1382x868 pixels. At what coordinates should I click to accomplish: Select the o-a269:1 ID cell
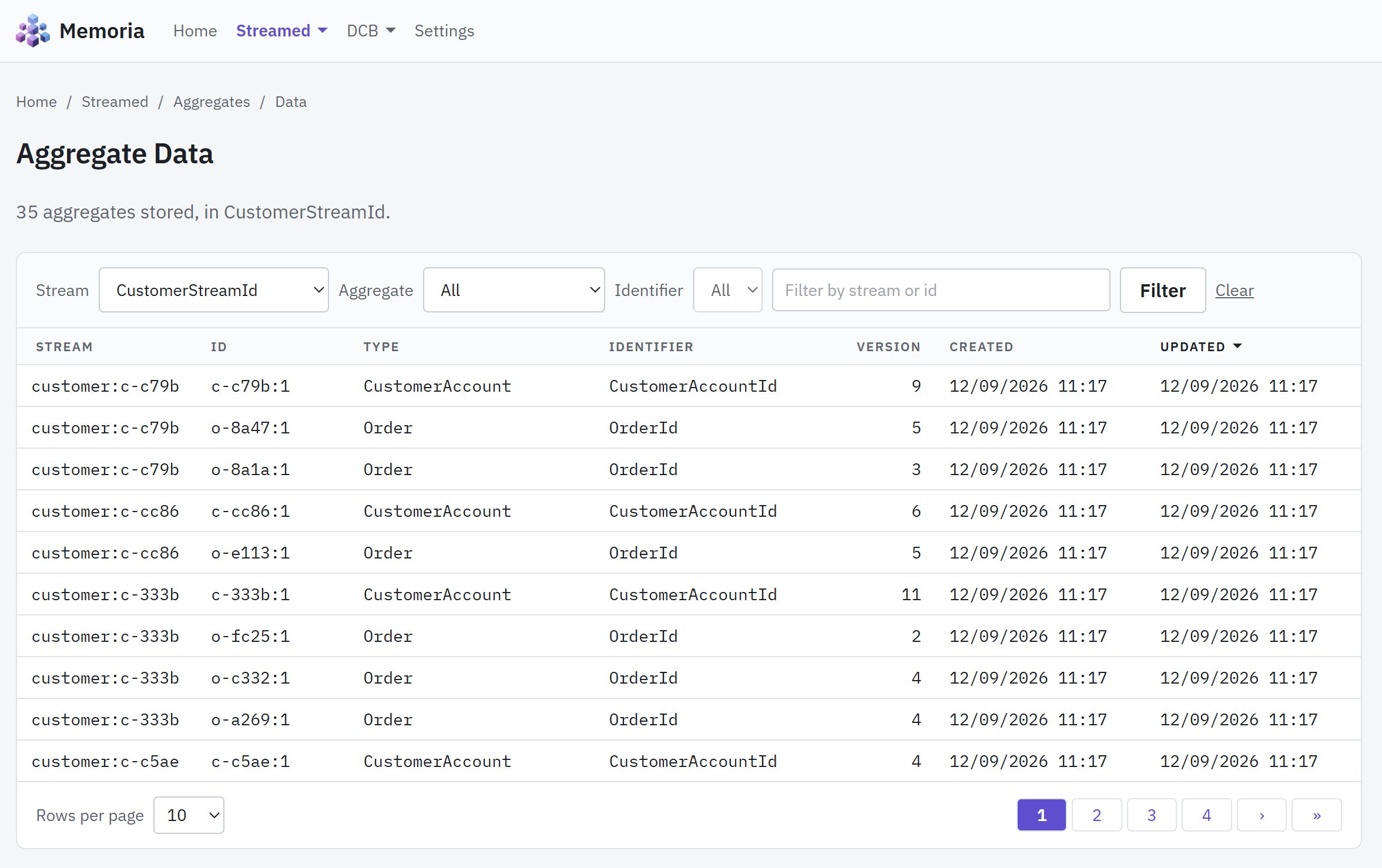(x=250, y=719)
